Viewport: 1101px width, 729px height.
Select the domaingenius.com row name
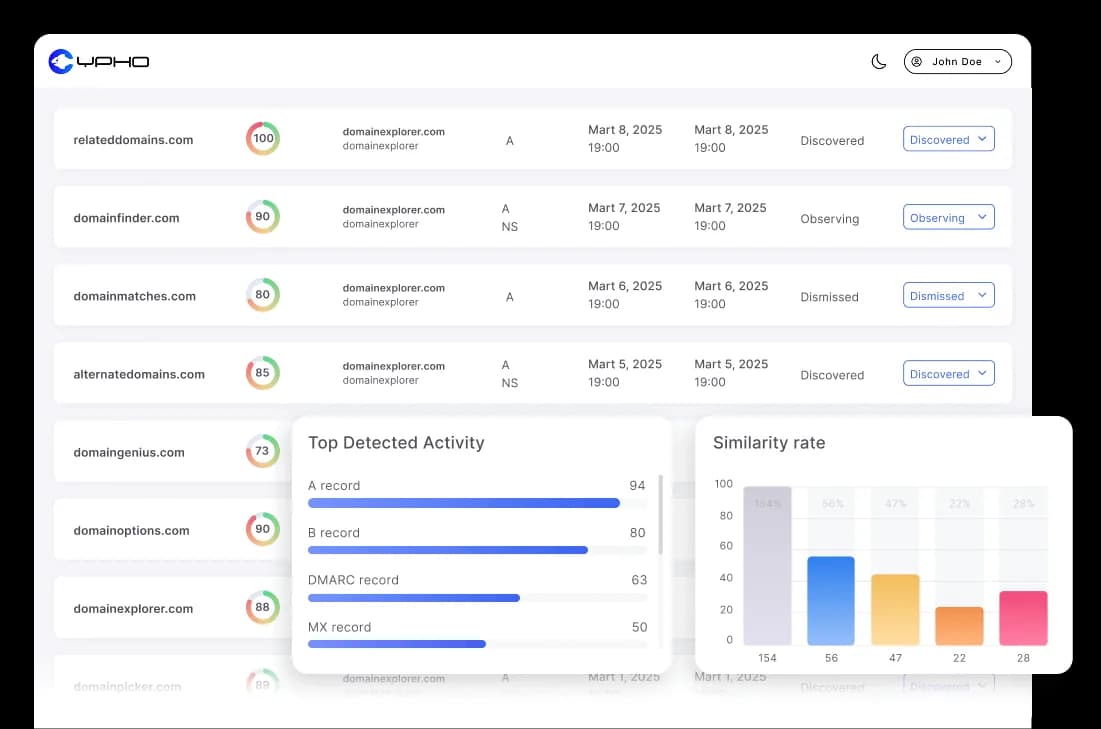point(129,452)
